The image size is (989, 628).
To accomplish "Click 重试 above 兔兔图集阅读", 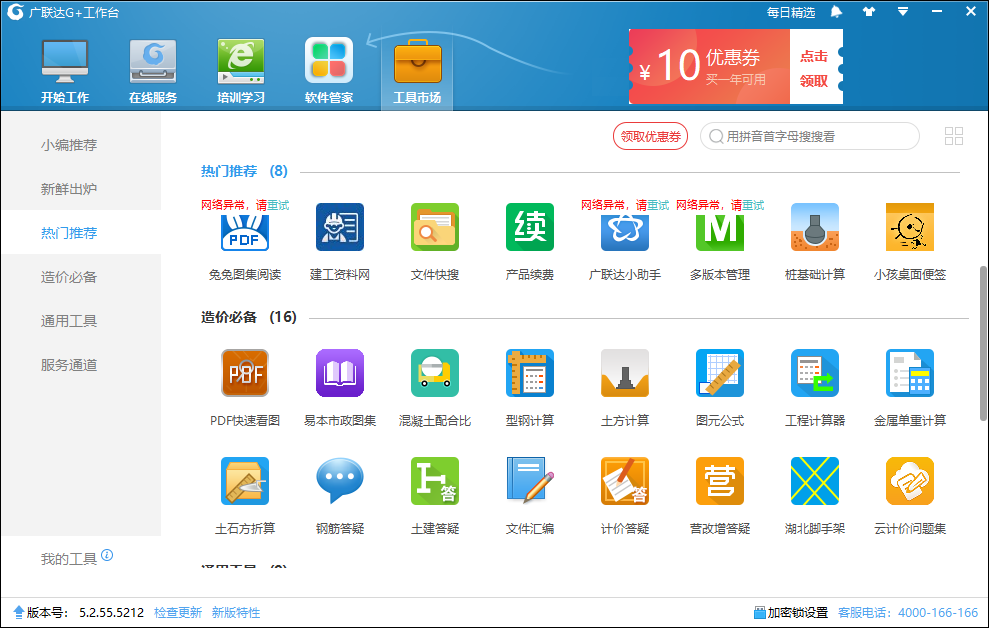I will pos(278,205).
